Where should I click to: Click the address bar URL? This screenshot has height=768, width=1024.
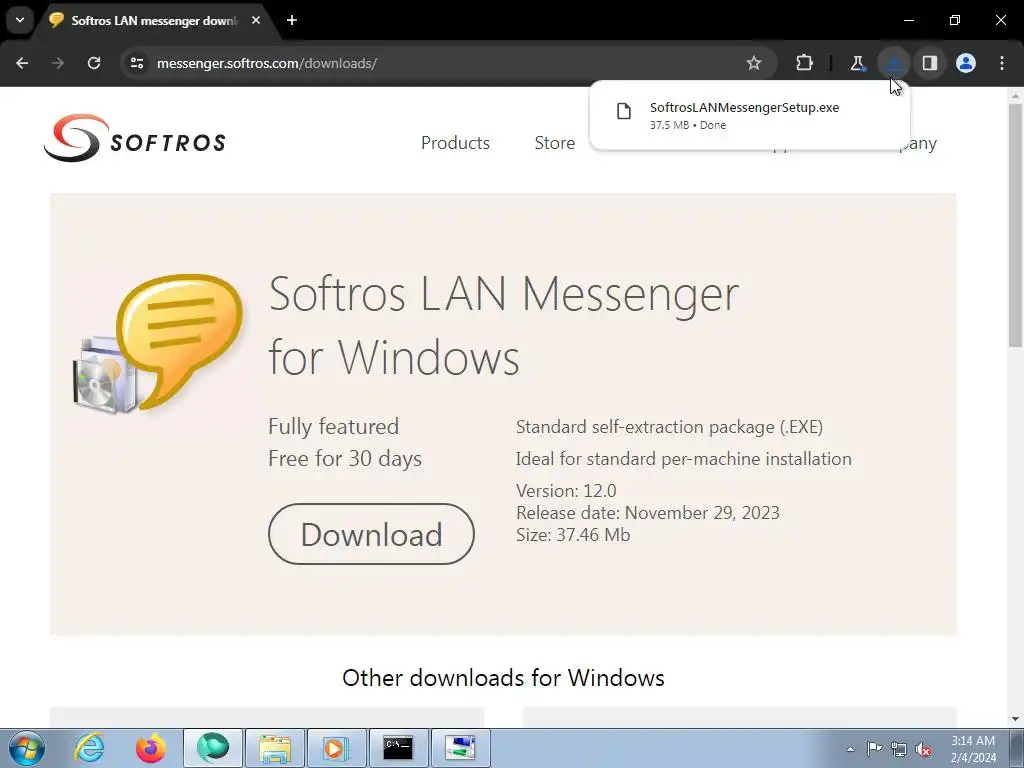point(266,63)
